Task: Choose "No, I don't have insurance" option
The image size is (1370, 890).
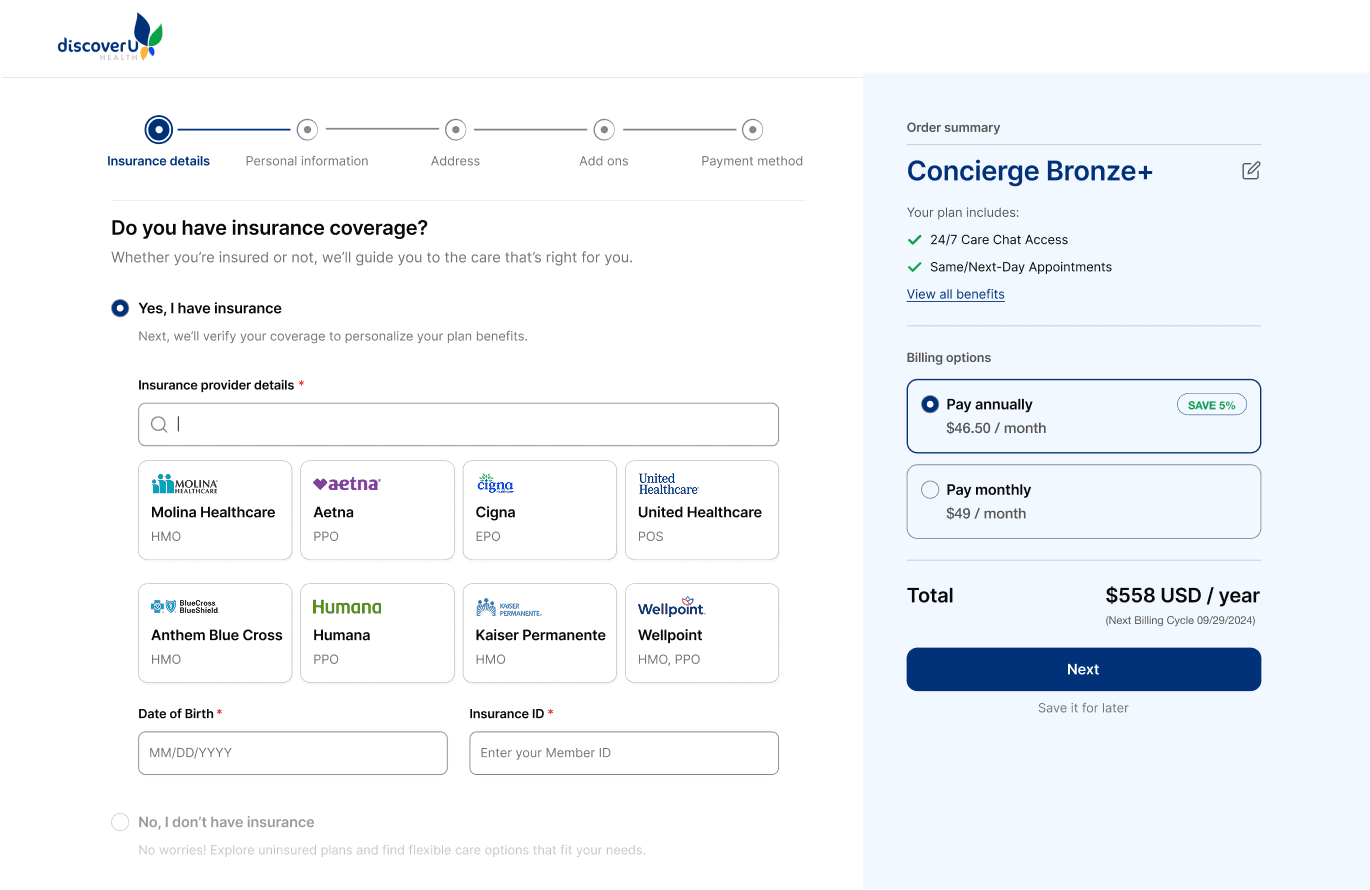Action: pos(121,822)
